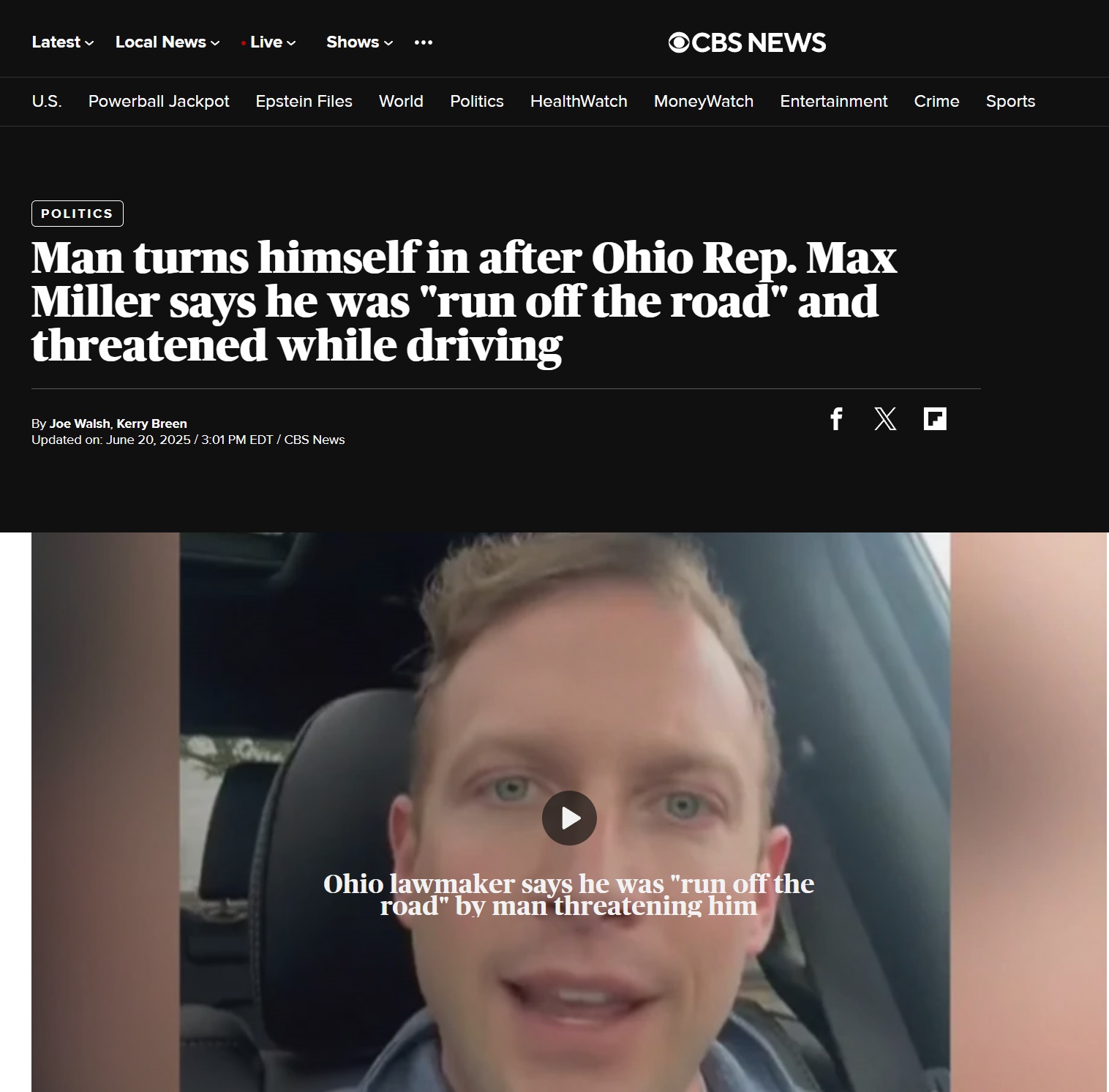Open the Crime section

[x=936, y=102]
